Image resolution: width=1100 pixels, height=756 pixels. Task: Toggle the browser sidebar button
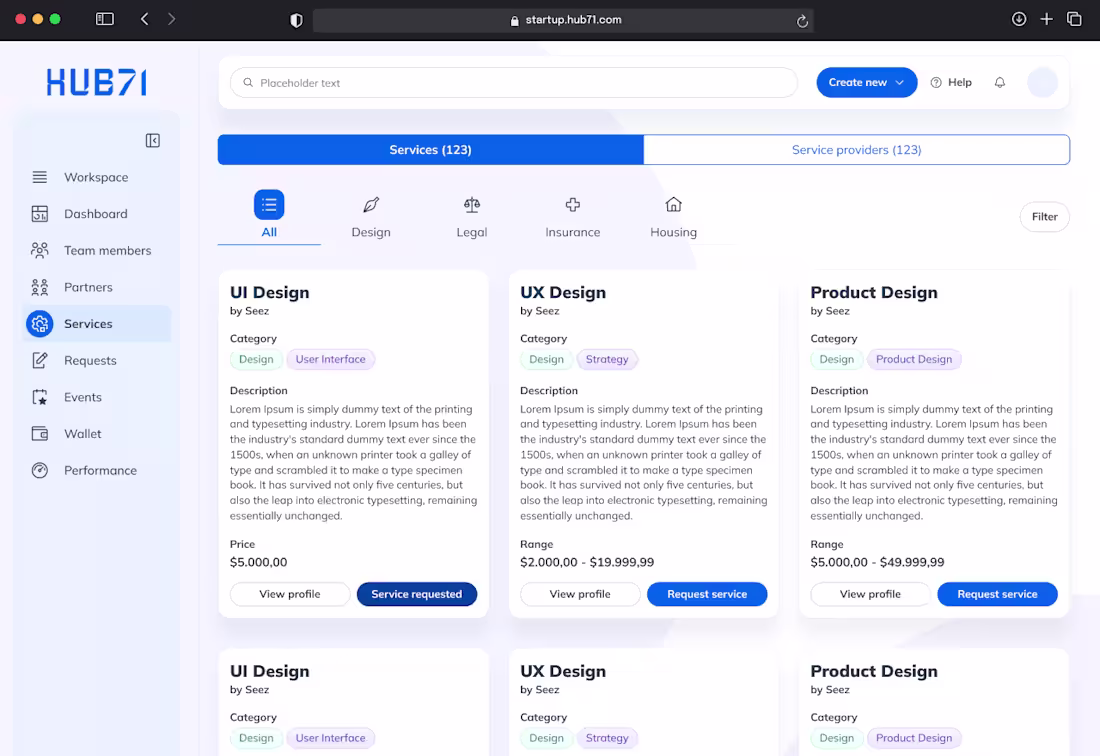[x=105, y=19]
